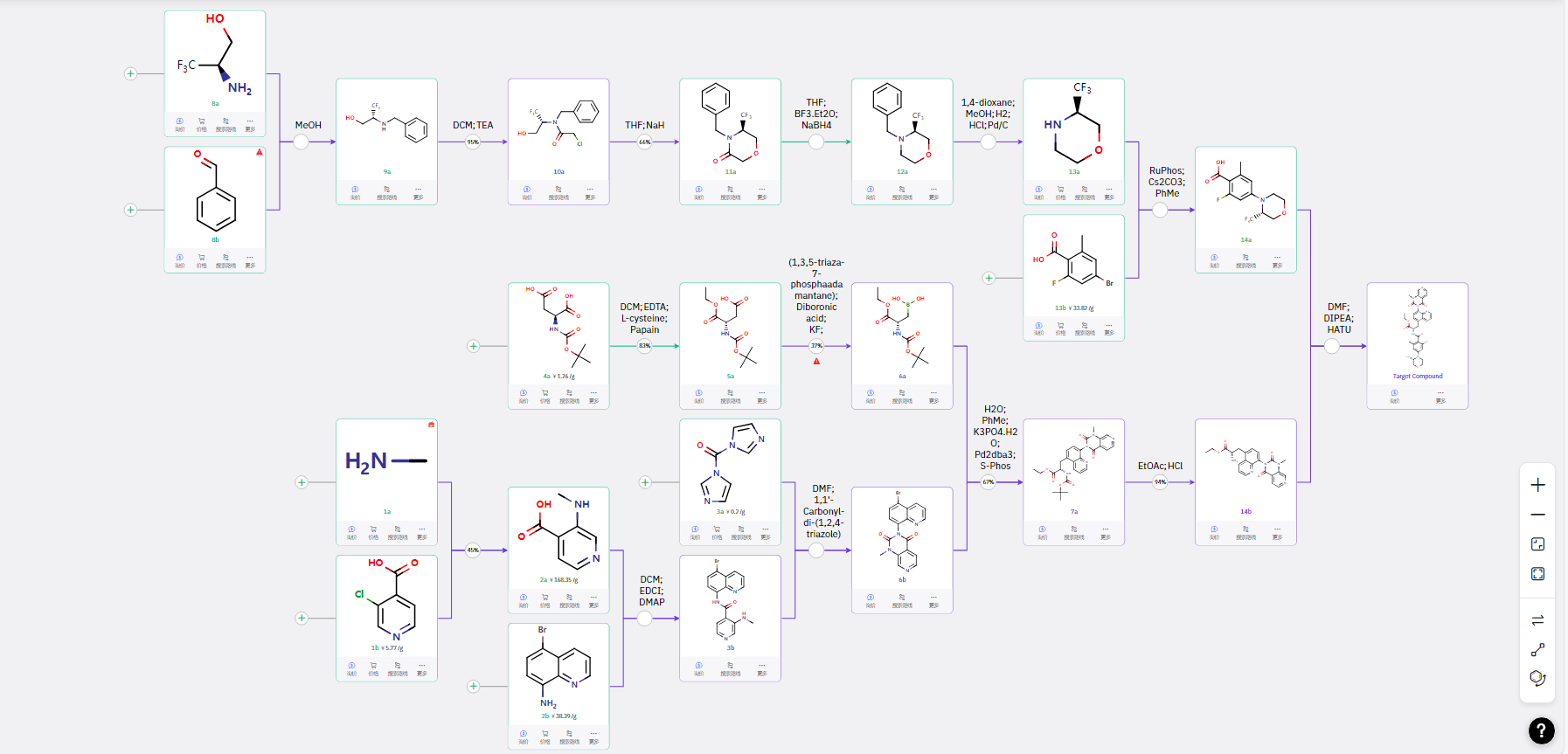
Task: Click the swap arrows icon in right toolbar
Action: click(x=1537, y=620)
